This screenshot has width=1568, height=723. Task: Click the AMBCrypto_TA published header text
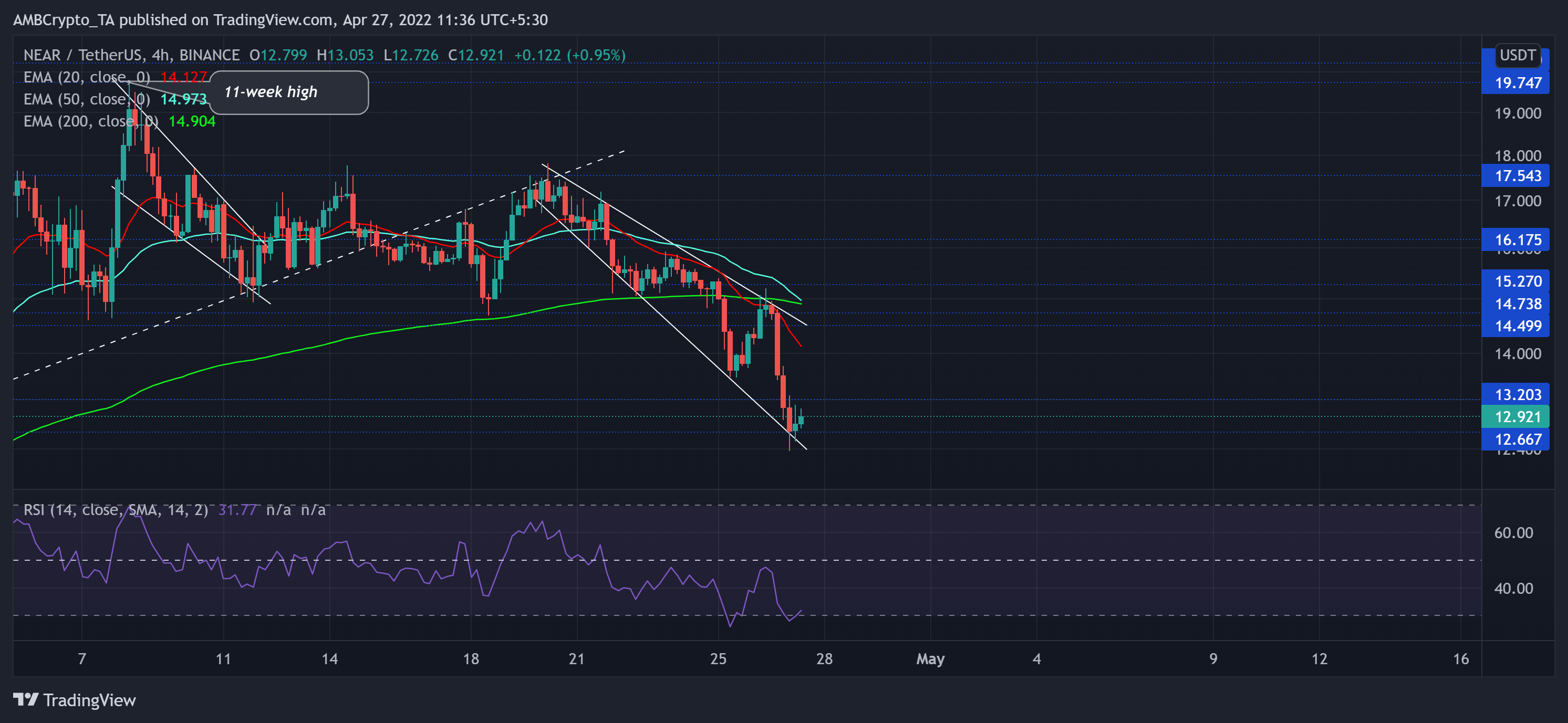[280, 20]
